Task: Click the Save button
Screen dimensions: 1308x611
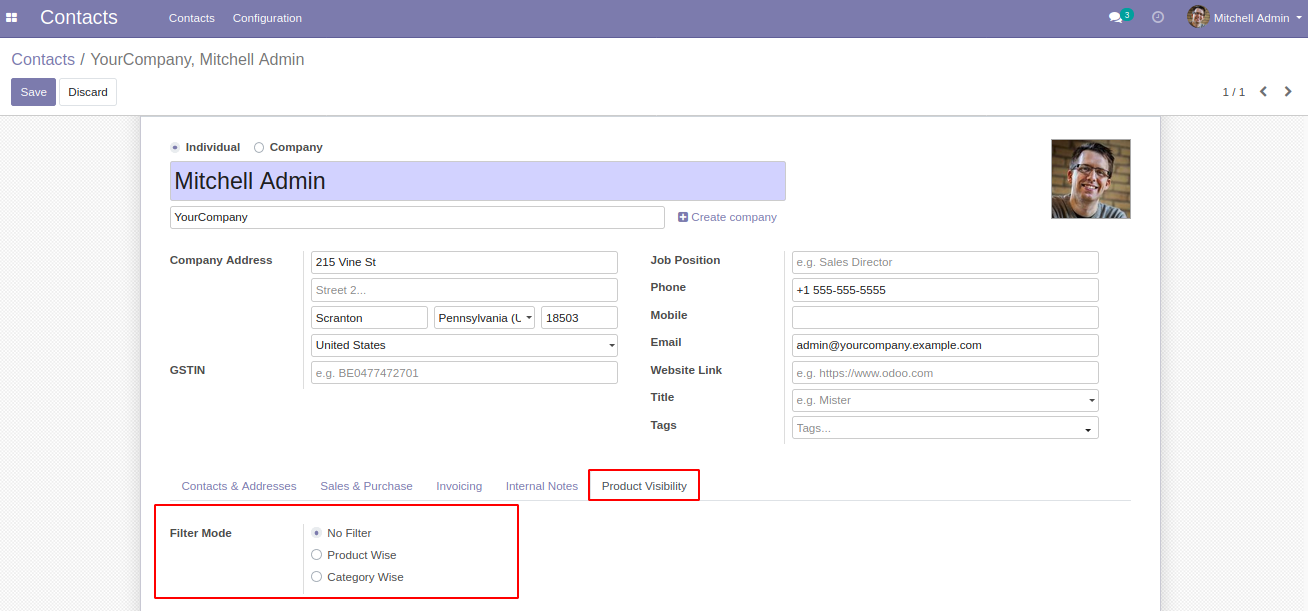Action: click(33, 92)
